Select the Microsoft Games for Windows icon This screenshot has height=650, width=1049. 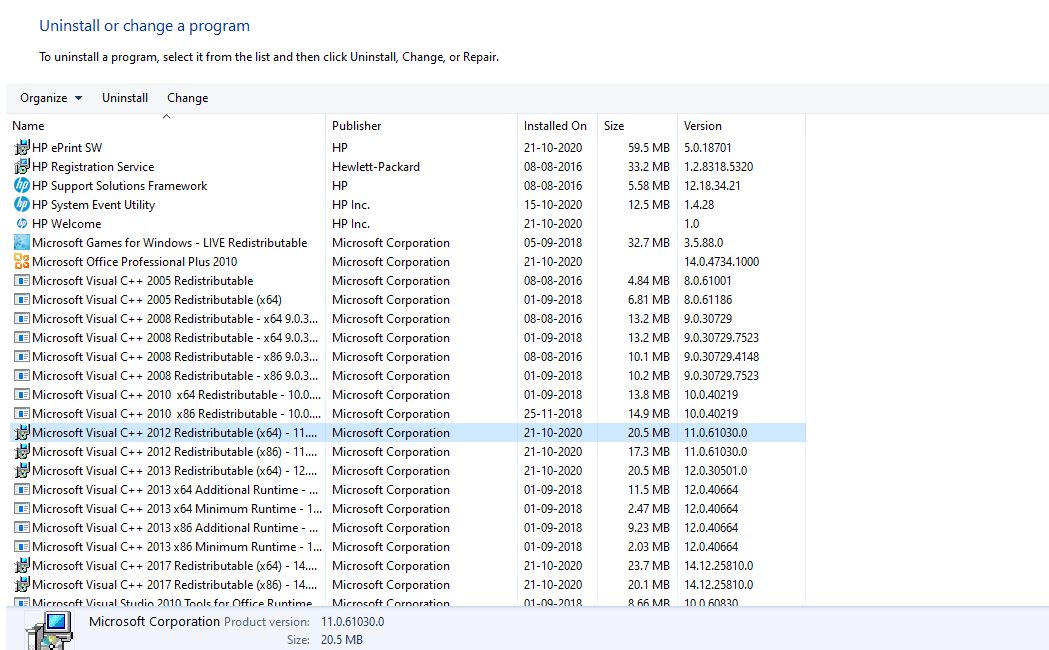[x=21, y=242]
